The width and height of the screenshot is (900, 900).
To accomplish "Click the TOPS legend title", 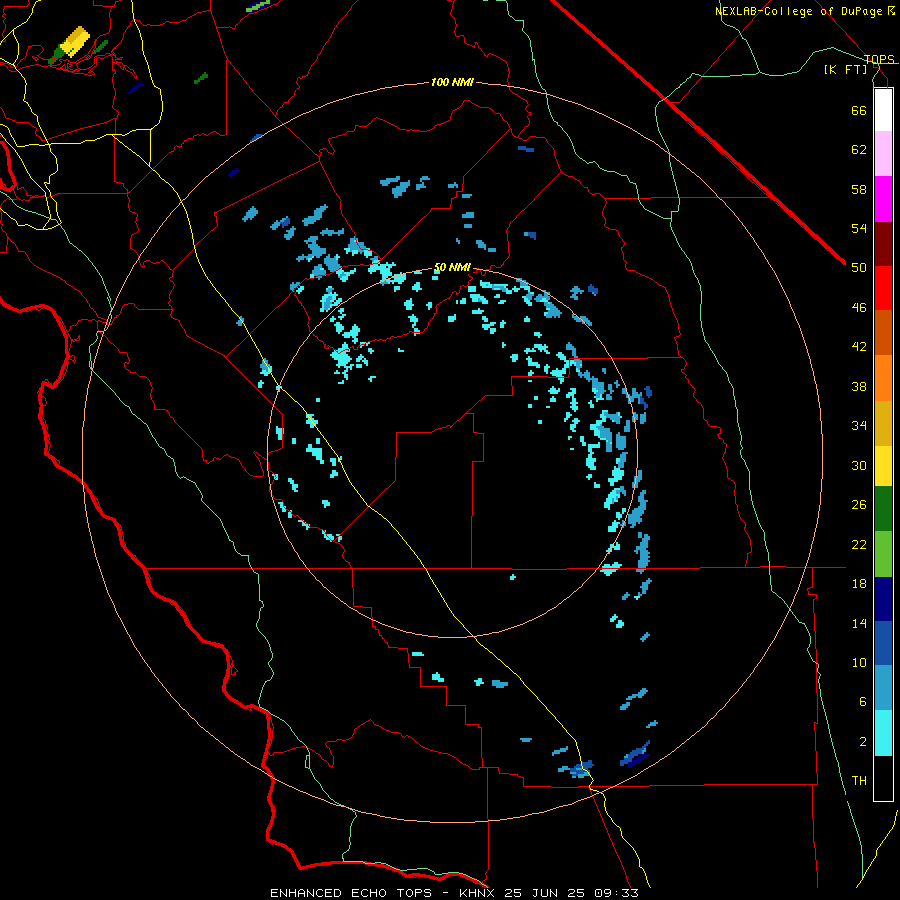I will 879,59.
